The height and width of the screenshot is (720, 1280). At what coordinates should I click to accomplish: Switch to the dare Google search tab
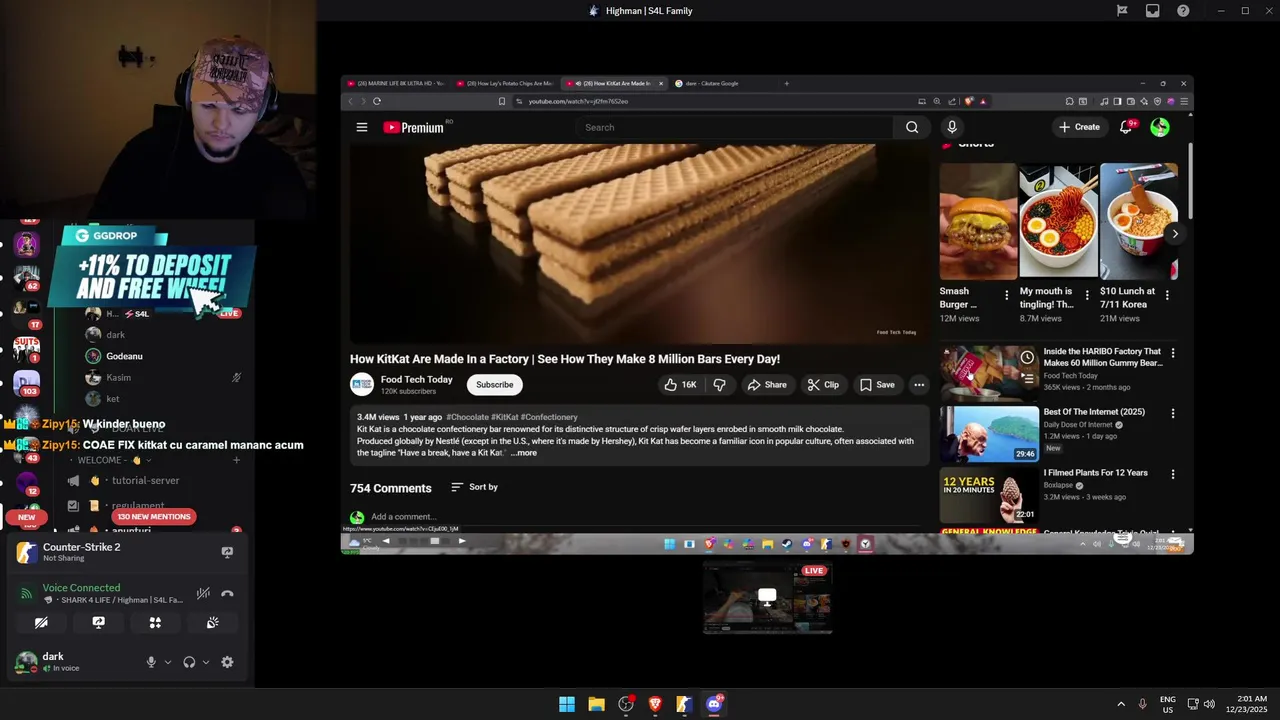(x=720, y=83)
